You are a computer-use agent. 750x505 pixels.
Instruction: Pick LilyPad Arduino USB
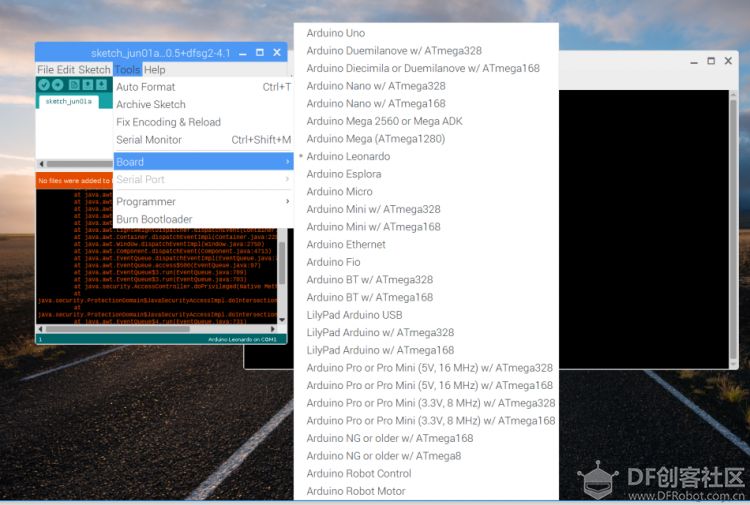[x=426, y=315]
